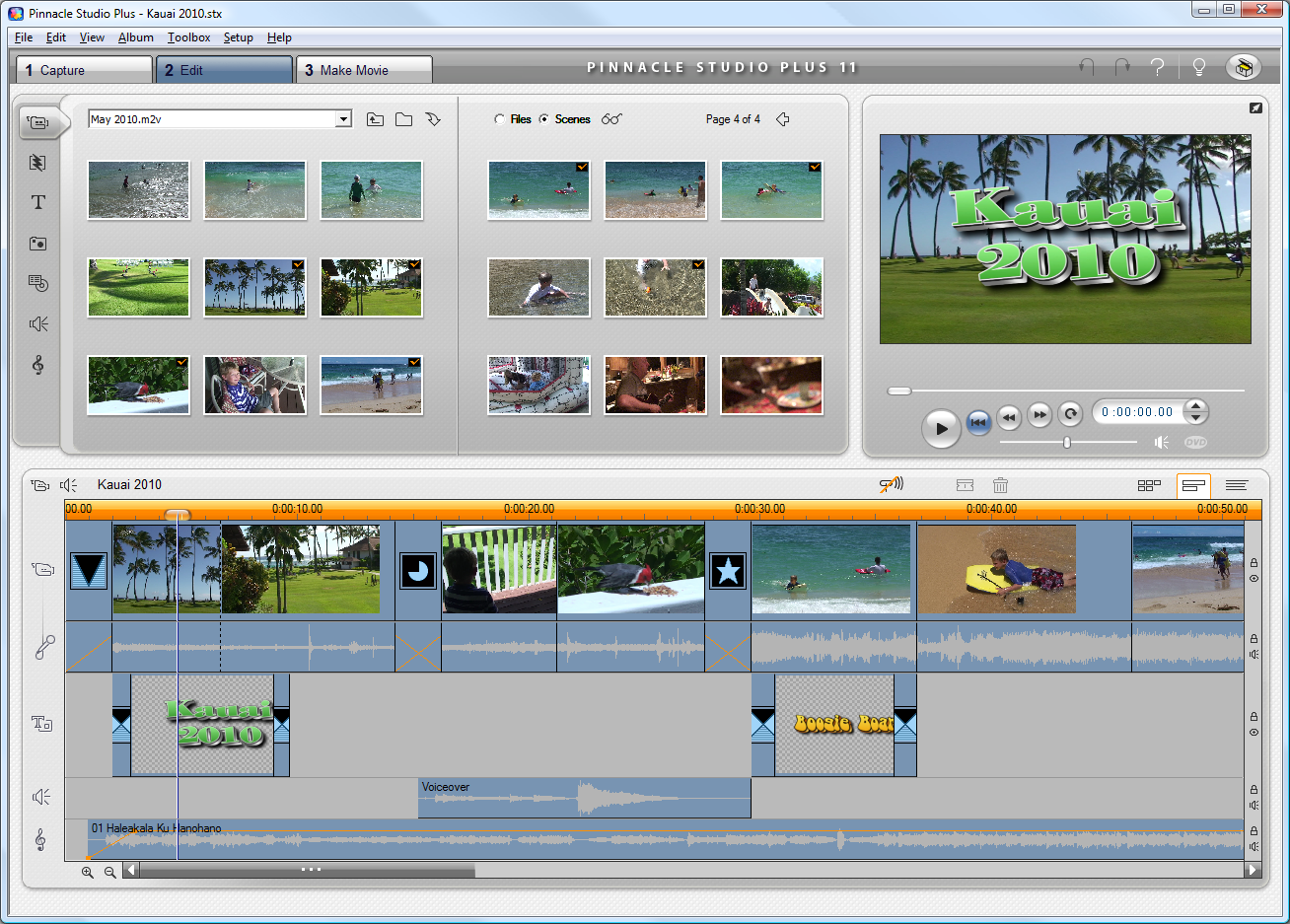Screen dimensions: 1290x924
Task: Open the disc menus album tab
Action: (38, 283)
